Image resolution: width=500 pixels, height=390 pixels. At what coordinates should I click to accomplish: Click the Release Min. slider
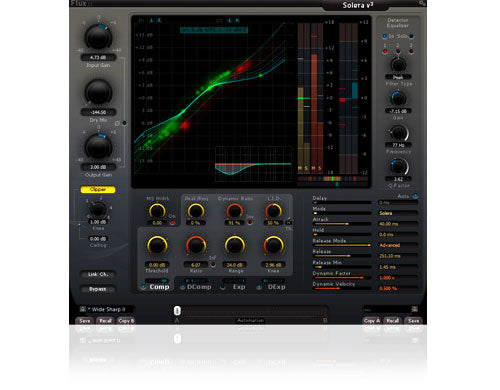[342, 267]
